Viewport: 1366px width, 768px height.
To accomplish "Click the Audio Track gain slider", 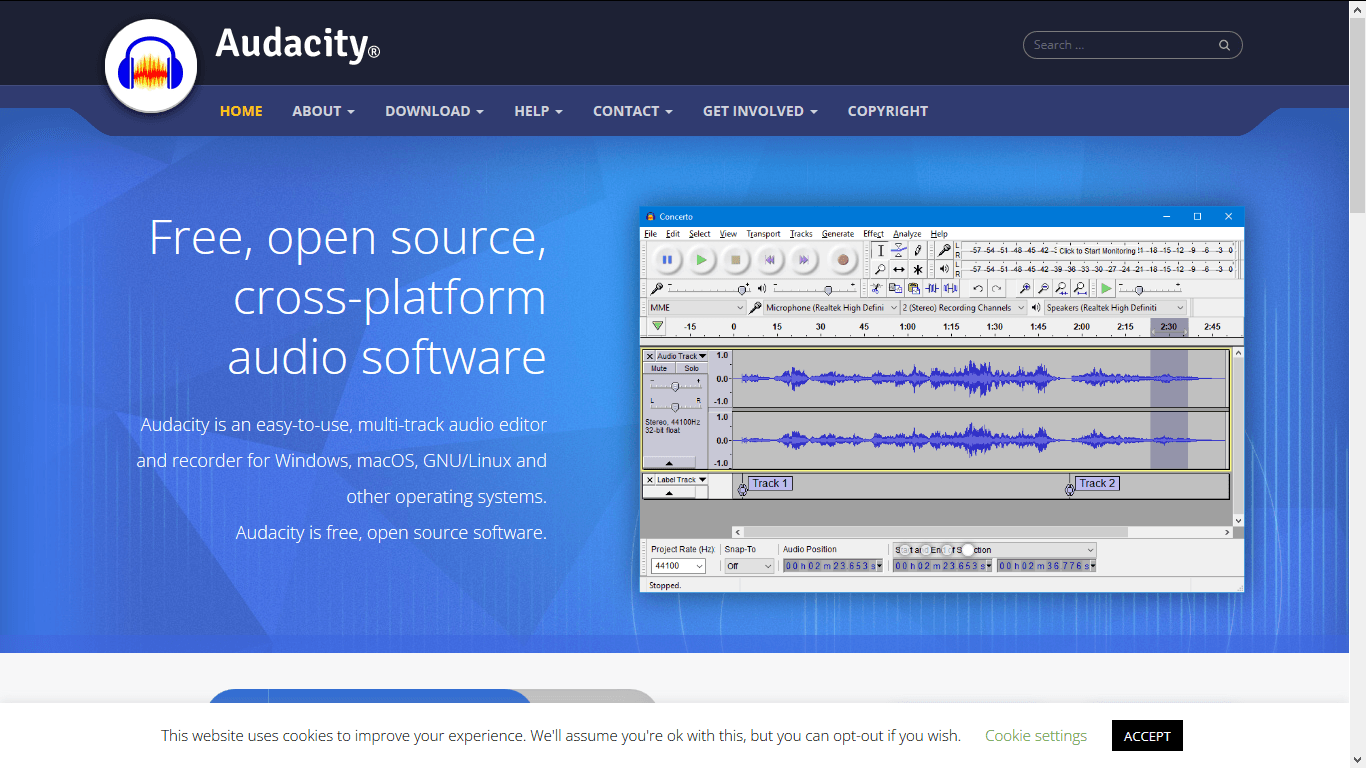I will click(675, 385).
